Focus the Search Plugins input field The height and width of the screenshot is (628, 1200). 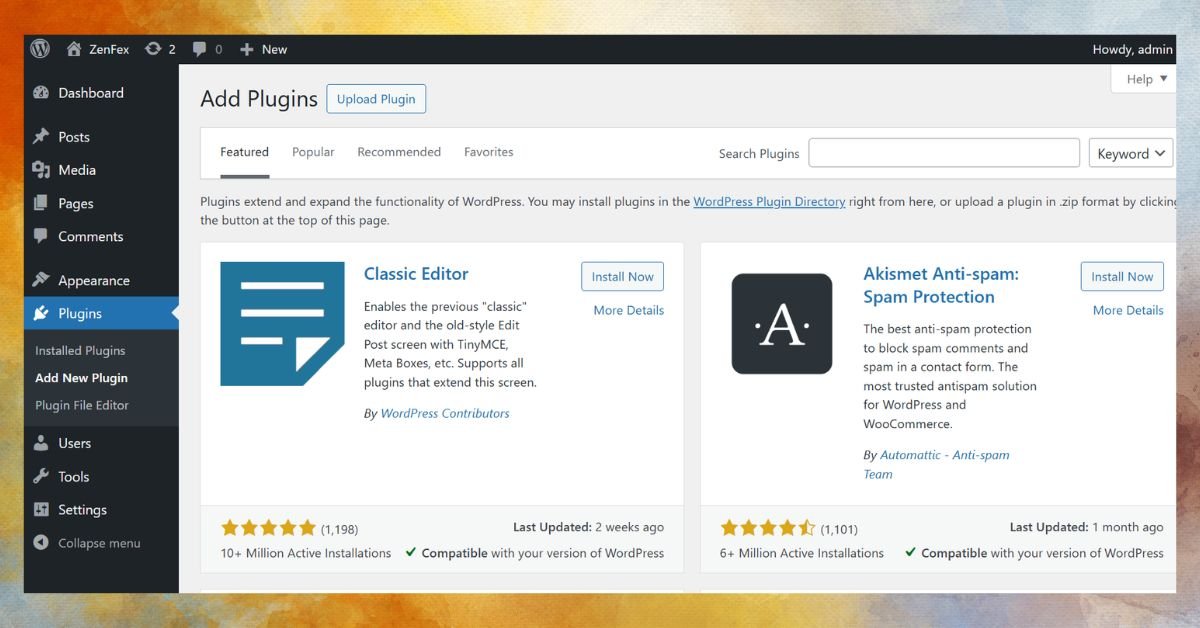pyautogui.click(x=944, y=153)
